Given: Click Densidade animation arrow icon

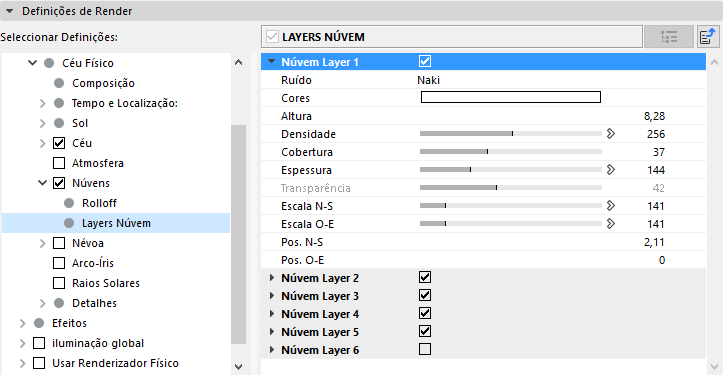Looking at the screenshot, I should [x=611, y=134].
